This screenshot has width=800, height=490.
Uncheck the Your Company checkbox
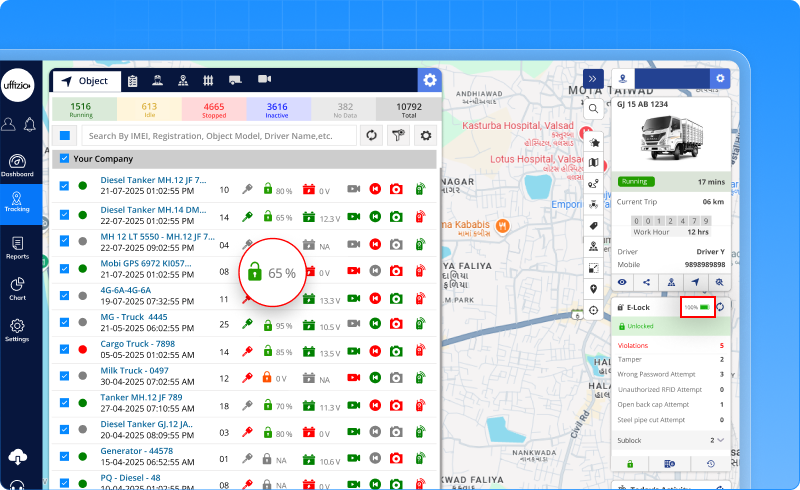[65, 159]
